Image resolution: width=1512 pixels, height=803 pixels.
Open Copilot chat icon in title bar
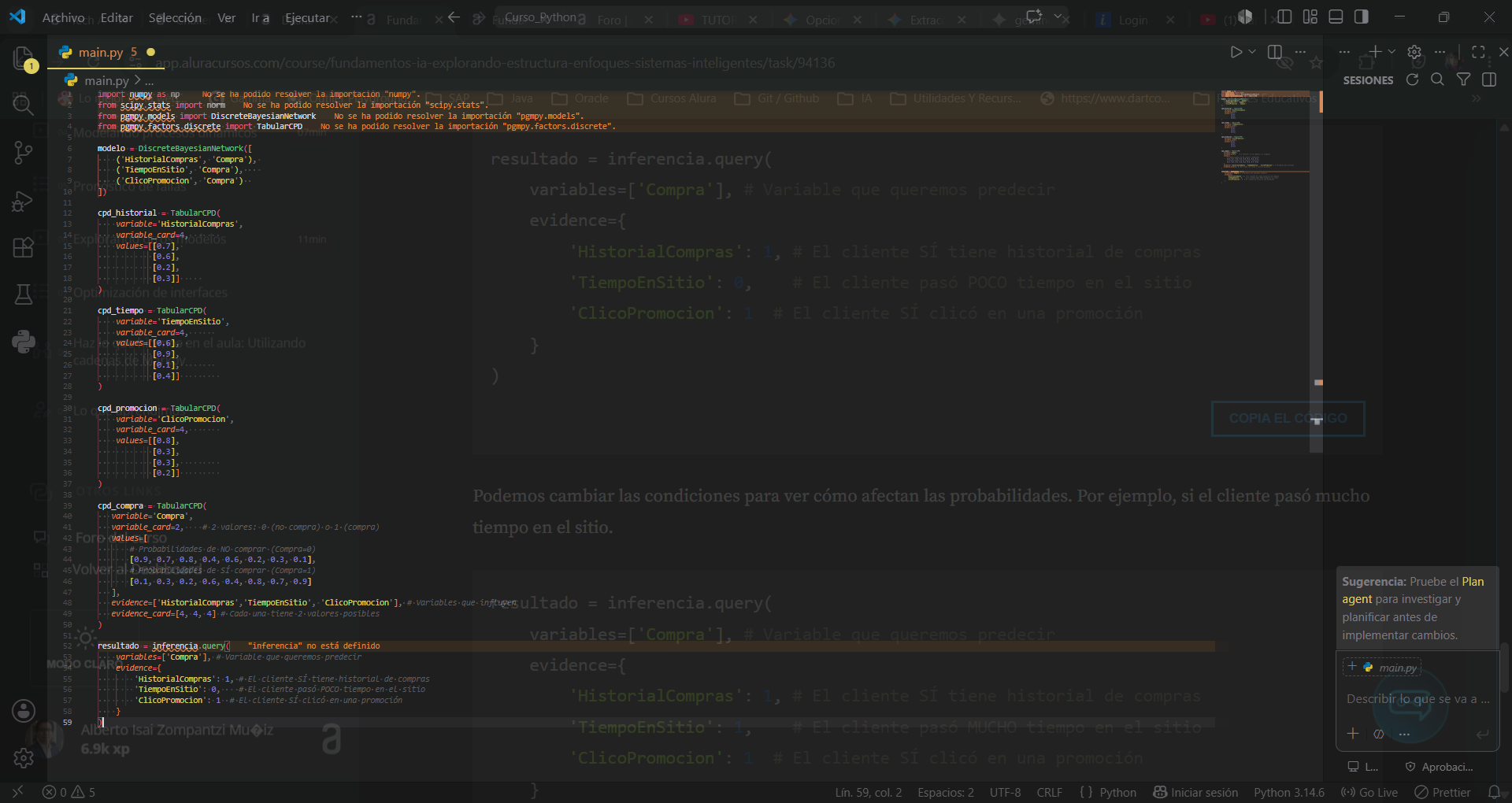coord(1033,16)
